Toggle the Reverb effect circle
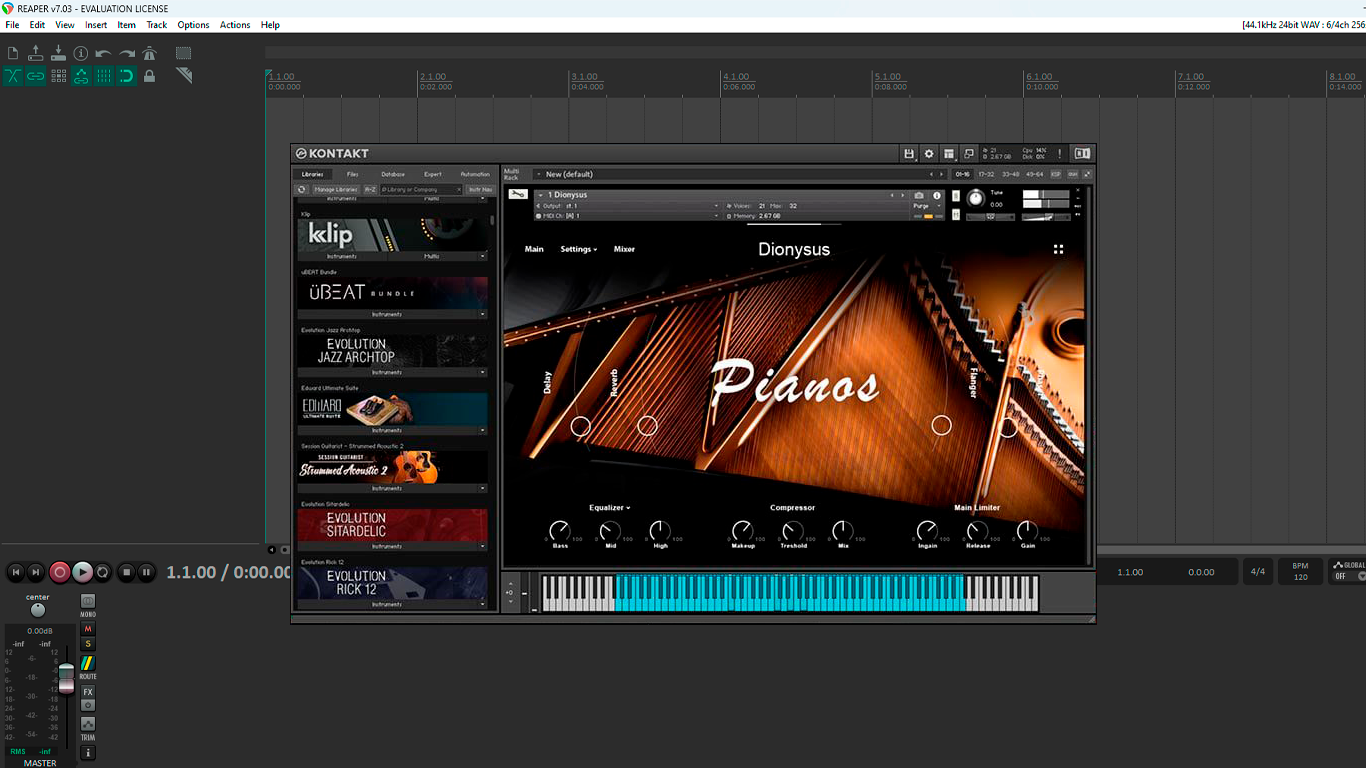 647,426
